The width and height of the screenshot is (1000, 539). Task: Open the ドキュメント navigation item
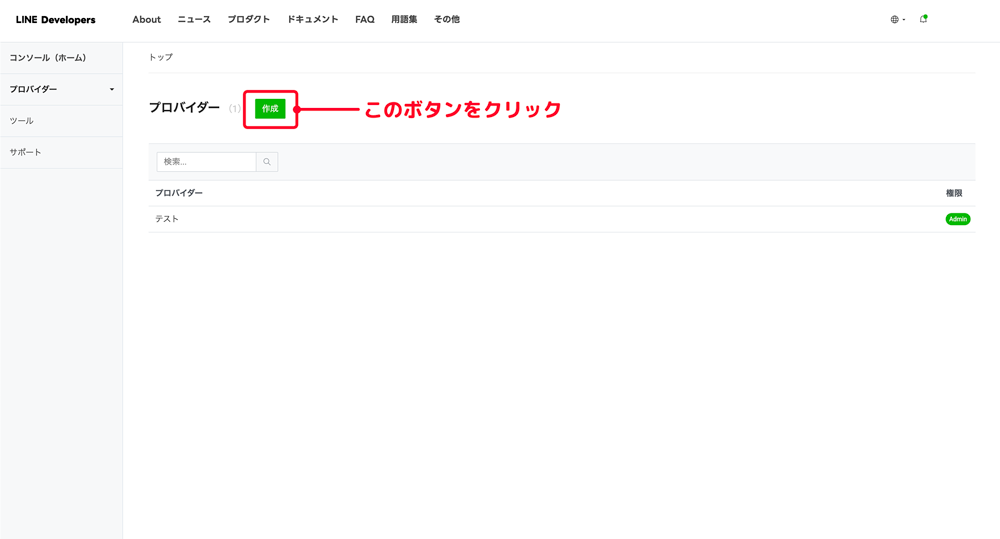click(x=312, y=20)
